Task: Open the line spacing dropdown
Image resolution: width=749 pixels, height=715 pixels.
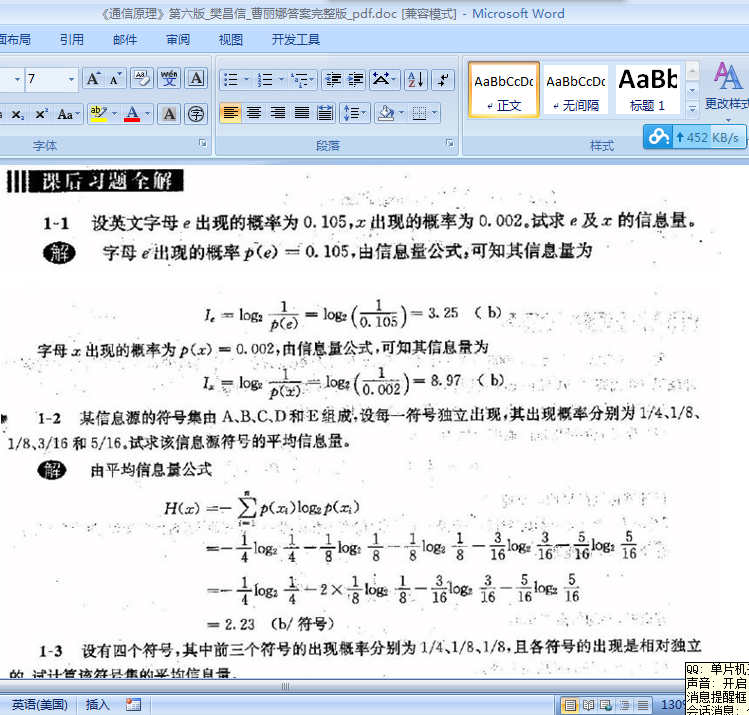Action: (x=355, y=114)
